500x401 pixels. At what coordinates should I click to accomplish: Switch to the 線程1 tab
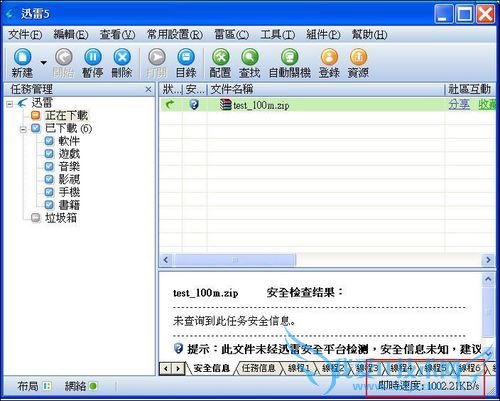tap(299, 368)
